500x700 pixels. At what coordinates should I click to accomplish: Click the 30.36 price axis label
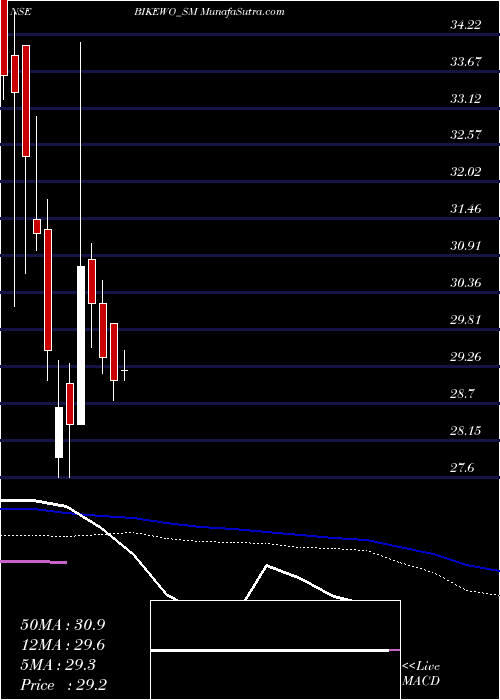click(465, 283)
